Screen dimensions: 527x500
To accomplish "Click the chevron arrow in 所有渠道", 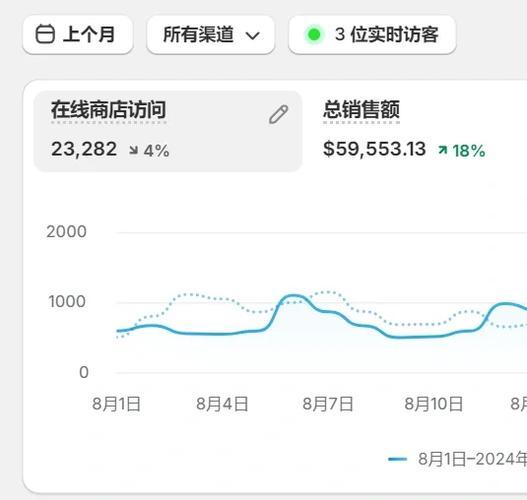I will [x=252, y=35].
